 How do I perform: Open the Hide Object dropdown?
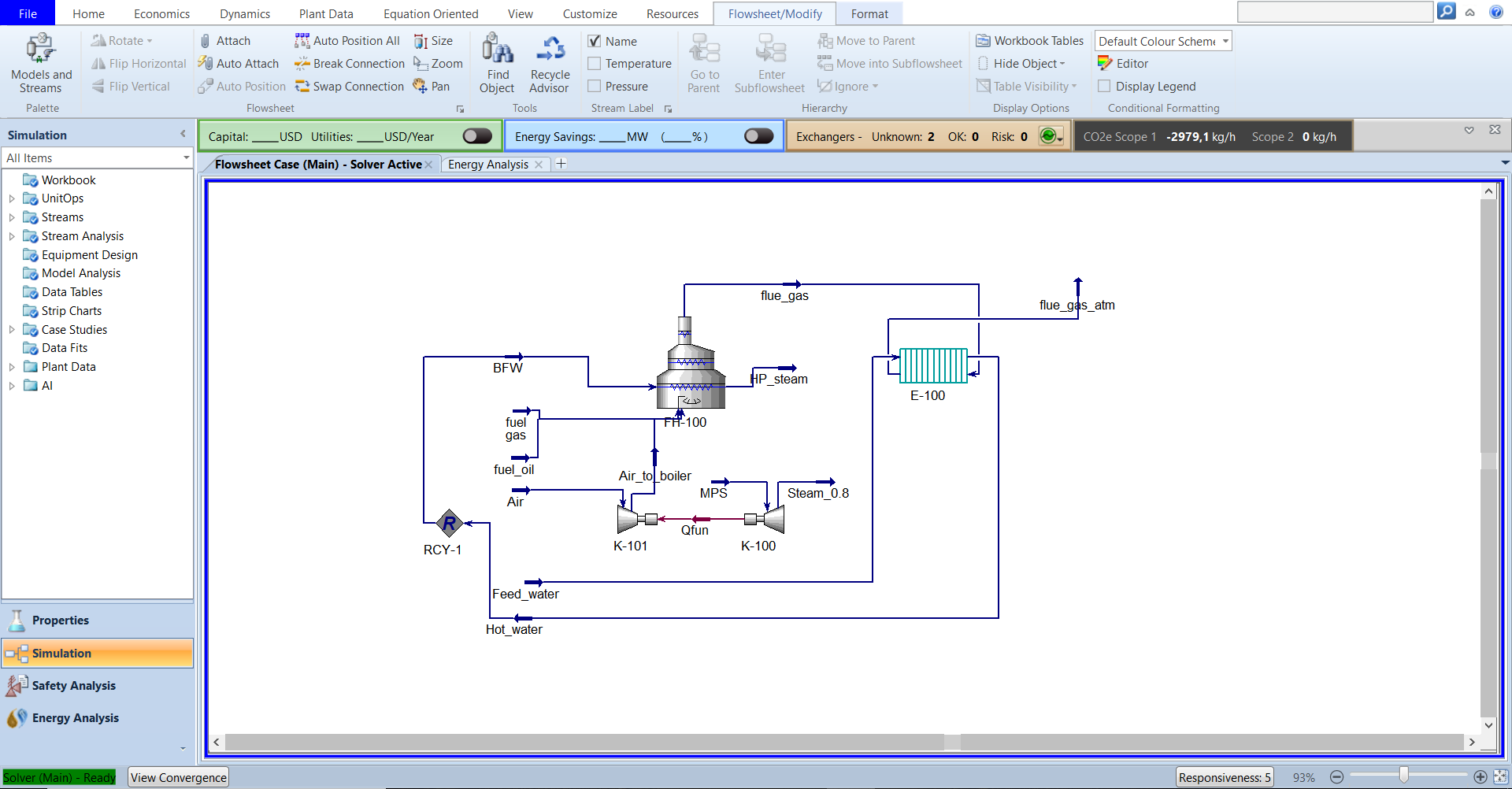pyautogui.click(x=1021, y=64)
